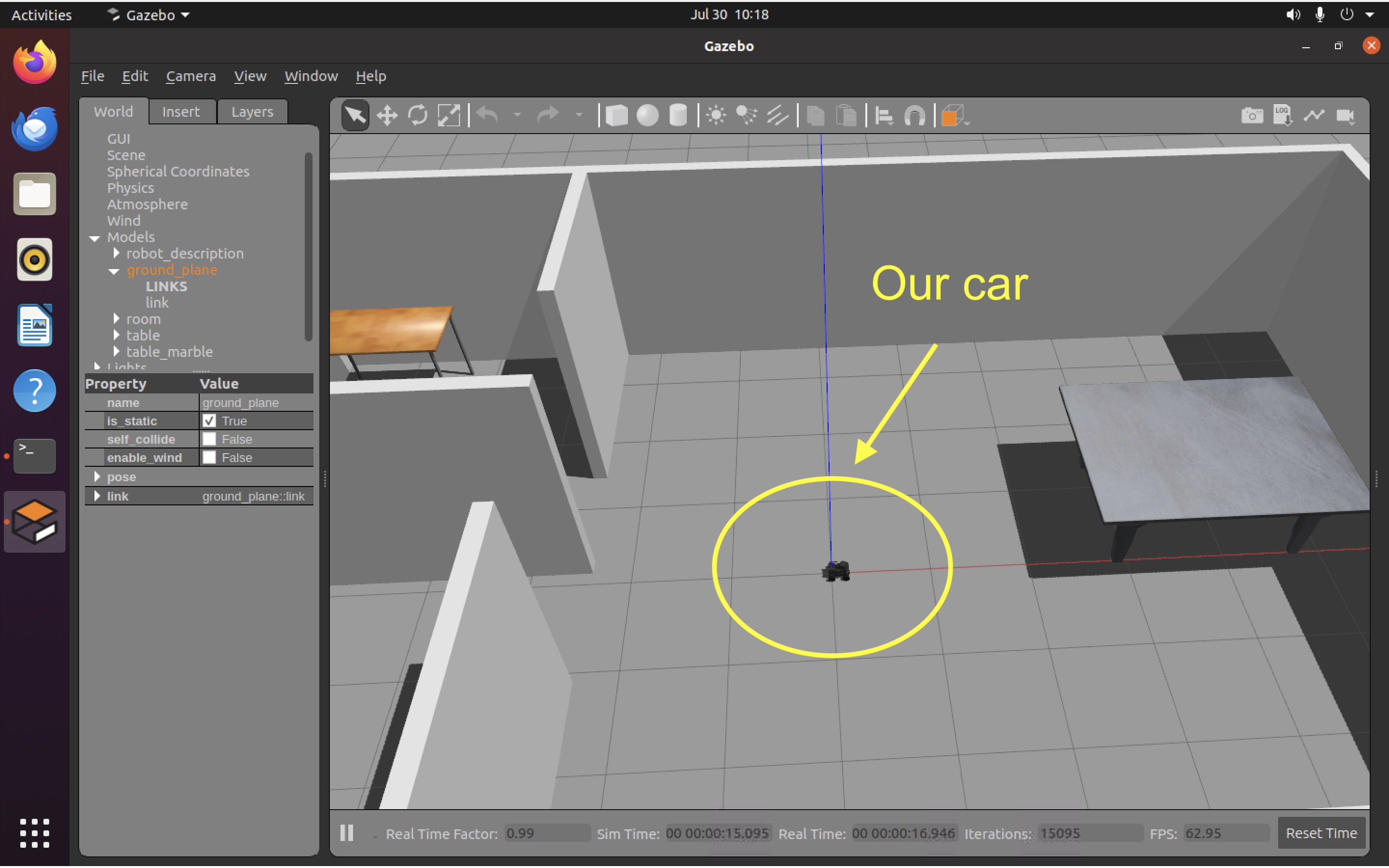
Task: Select the Translate mode tool
Action: coord(386,115)
